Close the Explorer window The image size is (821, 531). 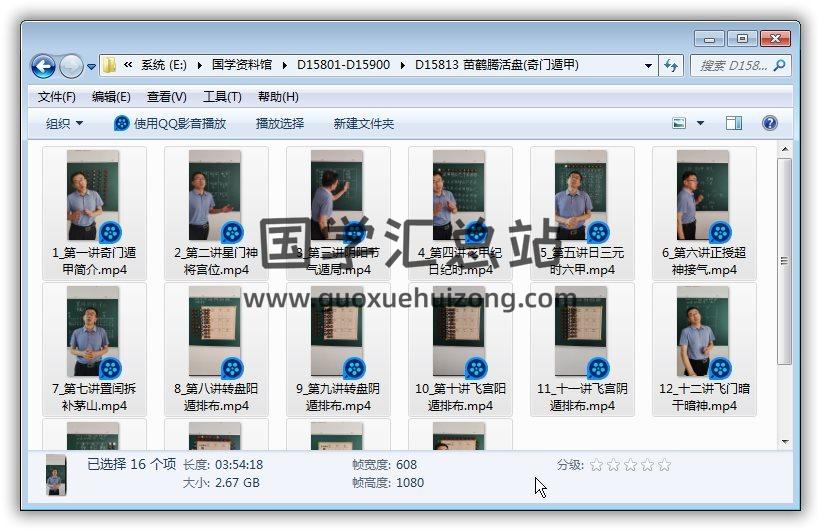click(775, 39)
